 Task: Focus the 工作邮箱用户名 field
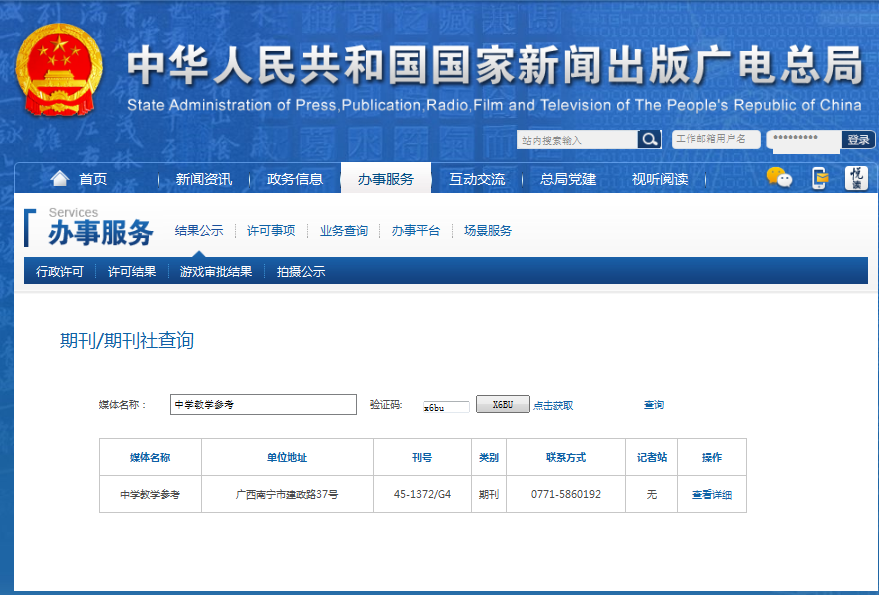pos(716,139)
